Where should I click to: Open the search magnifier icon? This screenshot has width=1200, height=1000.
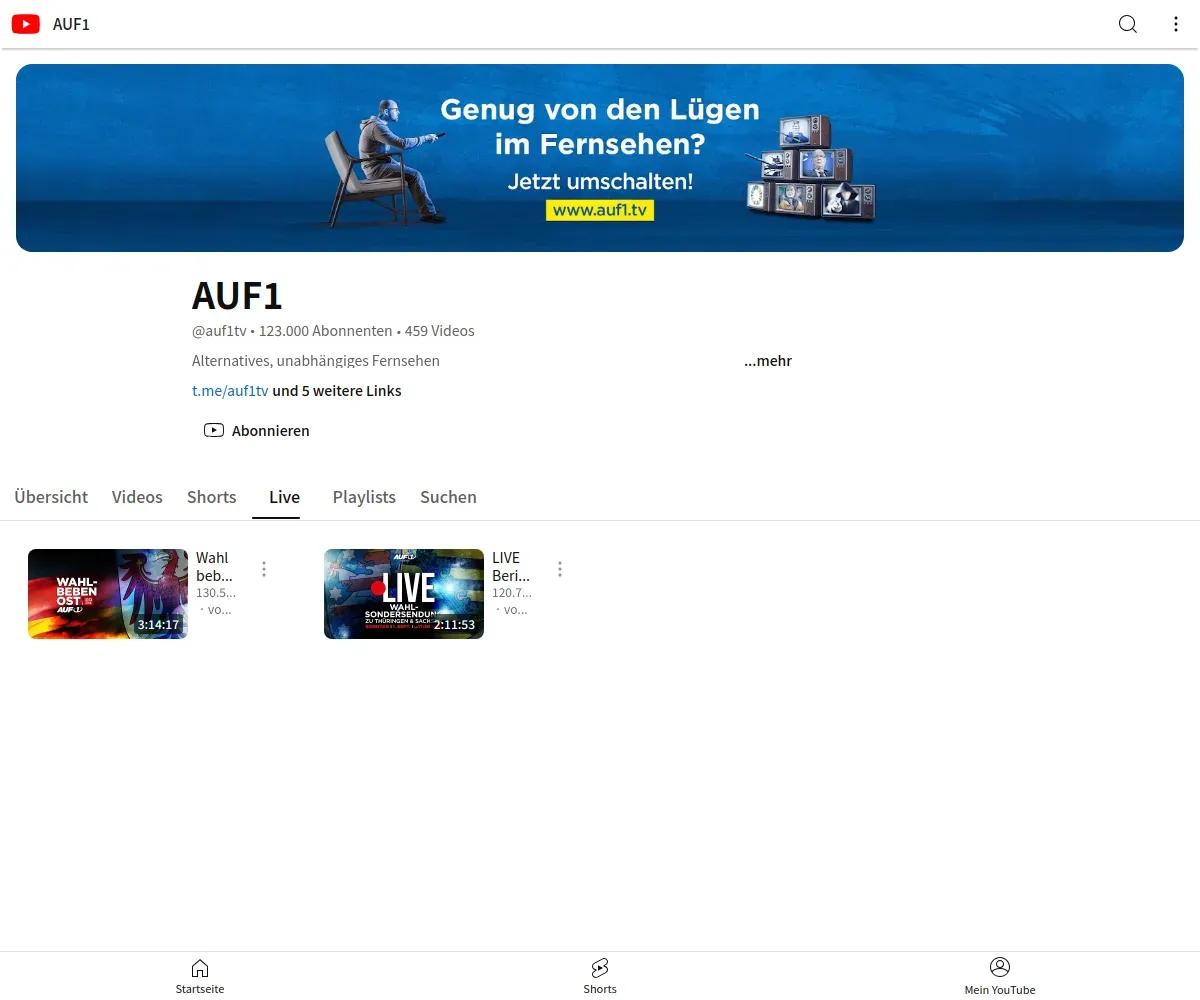tap(1128, 24)
